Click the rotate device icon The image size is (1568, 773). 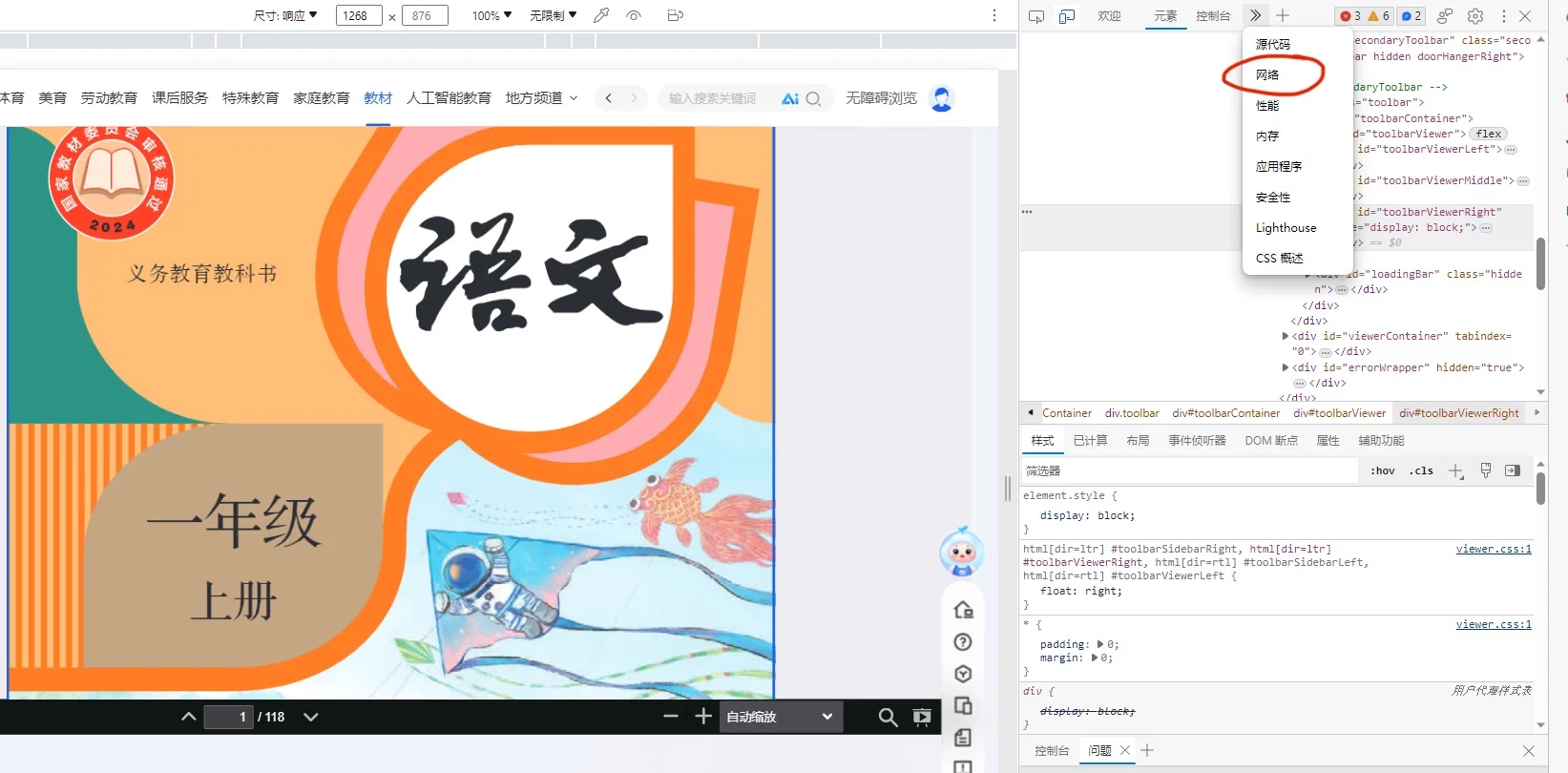tap(676, 15)
